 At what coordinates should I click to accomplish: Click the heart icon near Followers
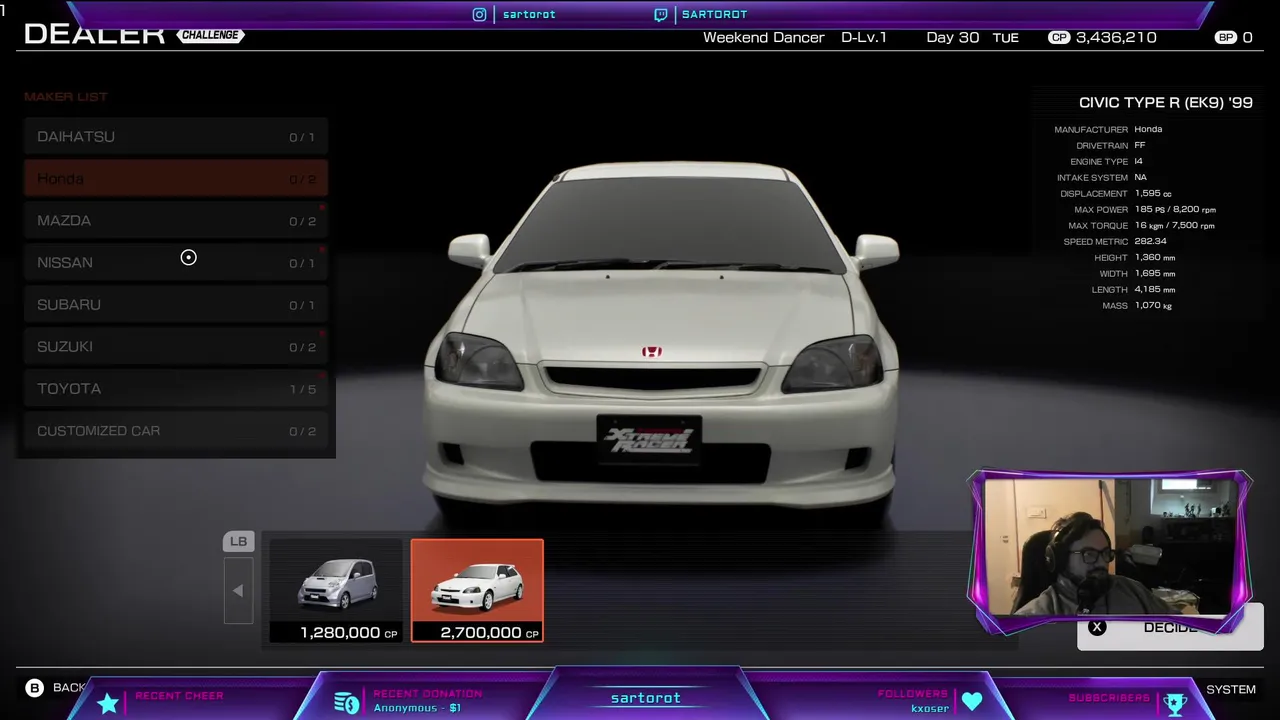click(972, 701)
